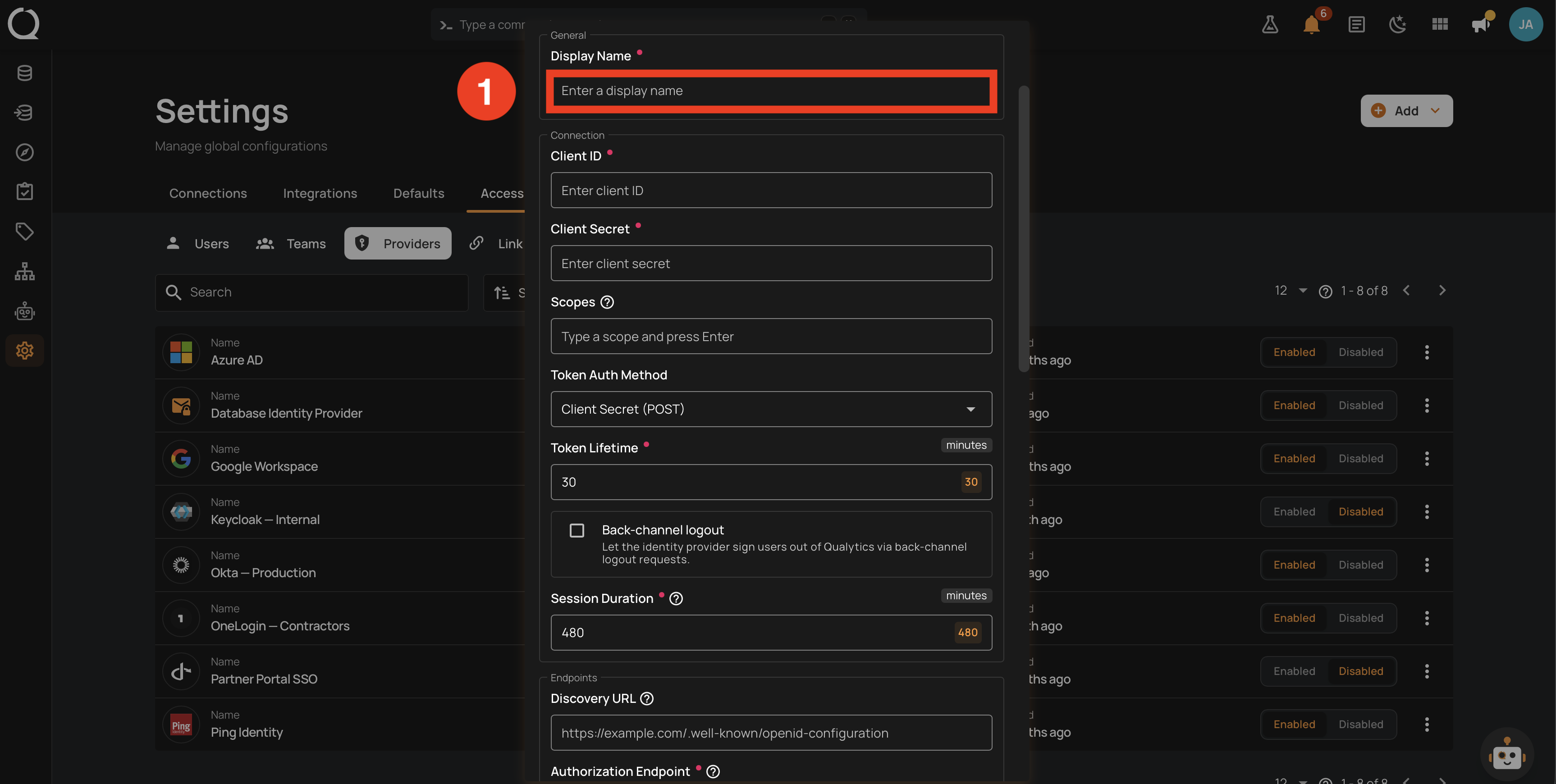Show help for Session Duration
This screenshot has height=784, width=1556.
point(676,598)
